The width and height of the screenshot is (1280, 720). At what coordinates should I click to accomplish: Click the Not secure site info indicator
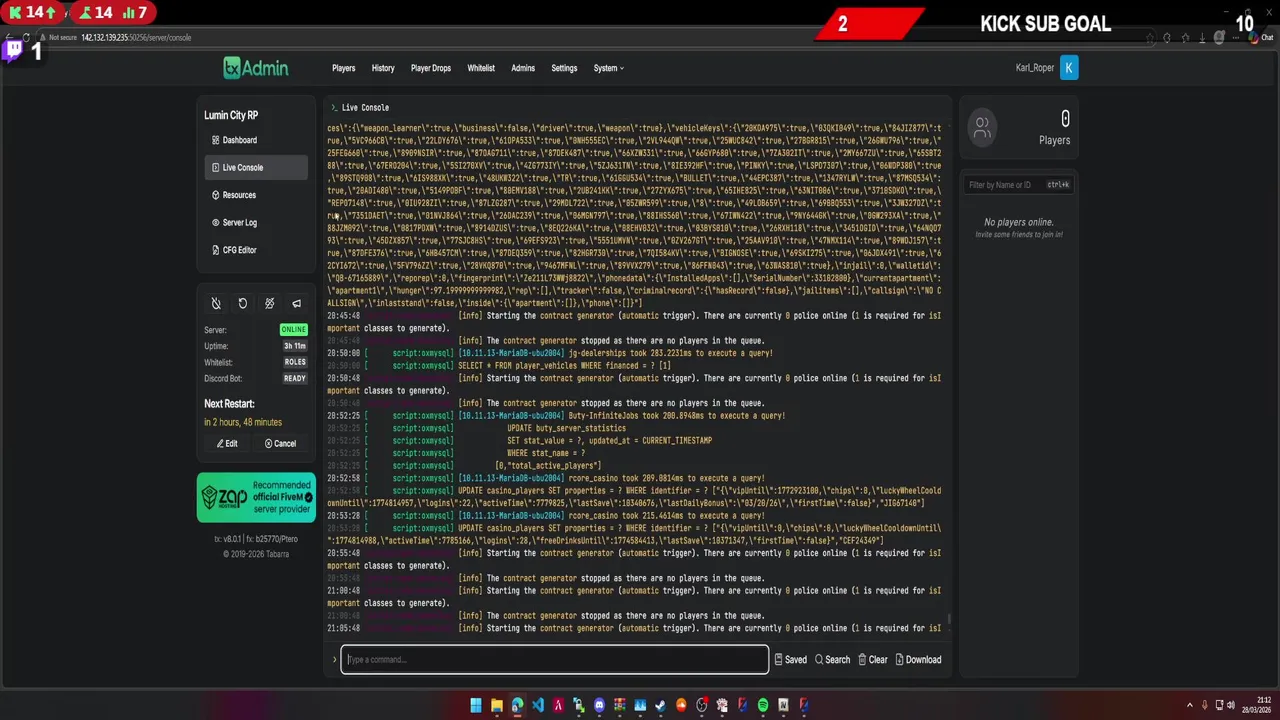59,38
